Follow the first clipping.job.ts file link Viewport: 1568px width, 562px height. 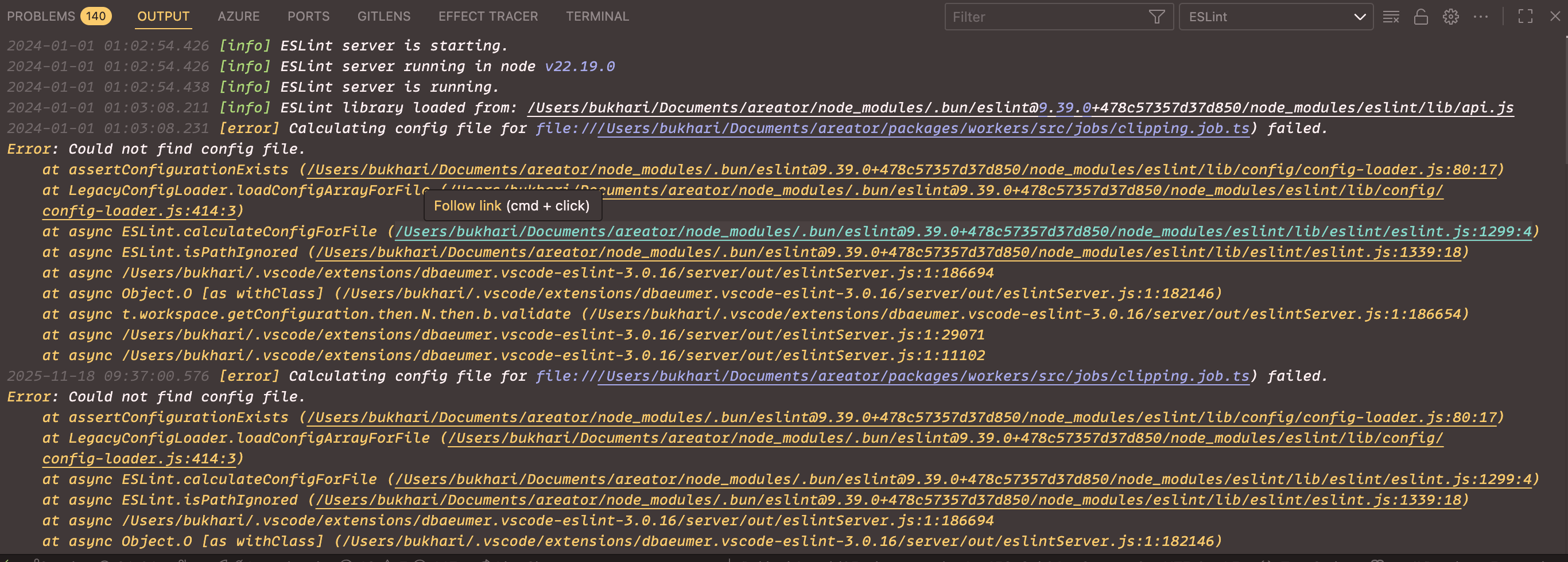(x=923, y=128)
